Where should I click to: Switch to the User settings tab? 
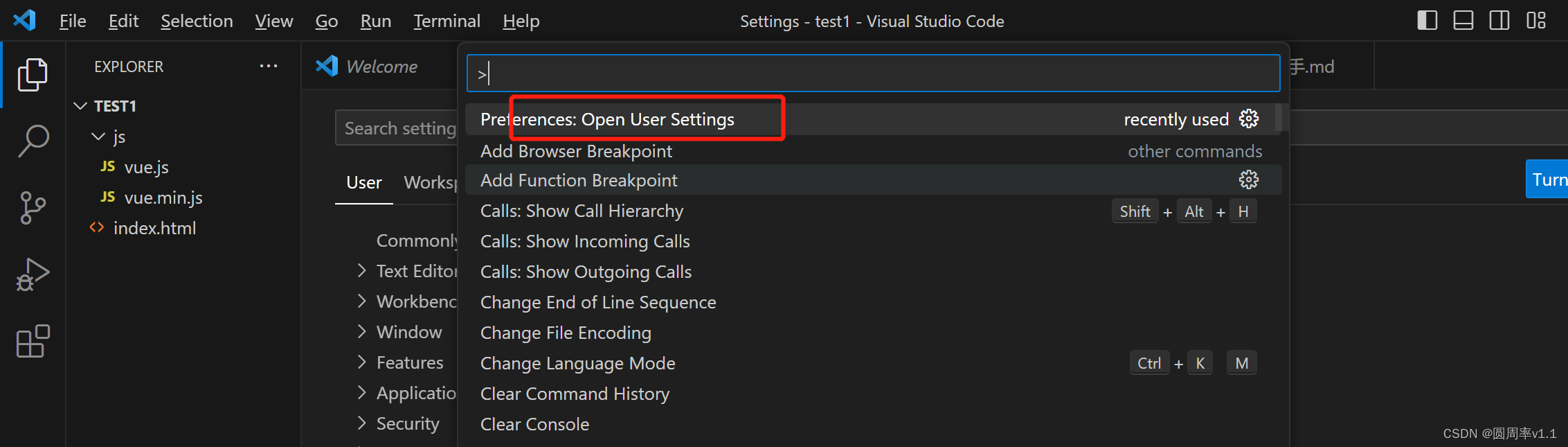[363, 183]
